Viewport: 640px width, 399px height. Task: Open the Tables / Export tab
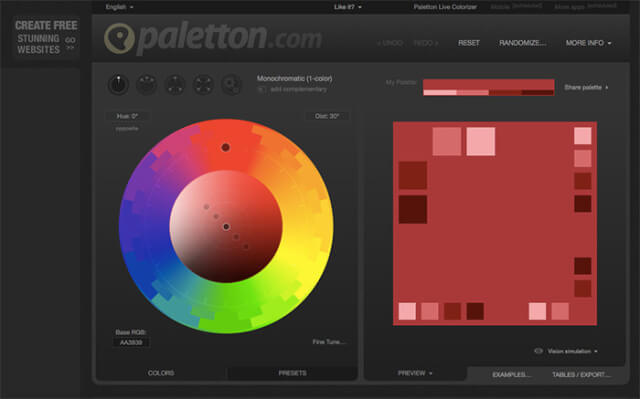coord(581,375)
